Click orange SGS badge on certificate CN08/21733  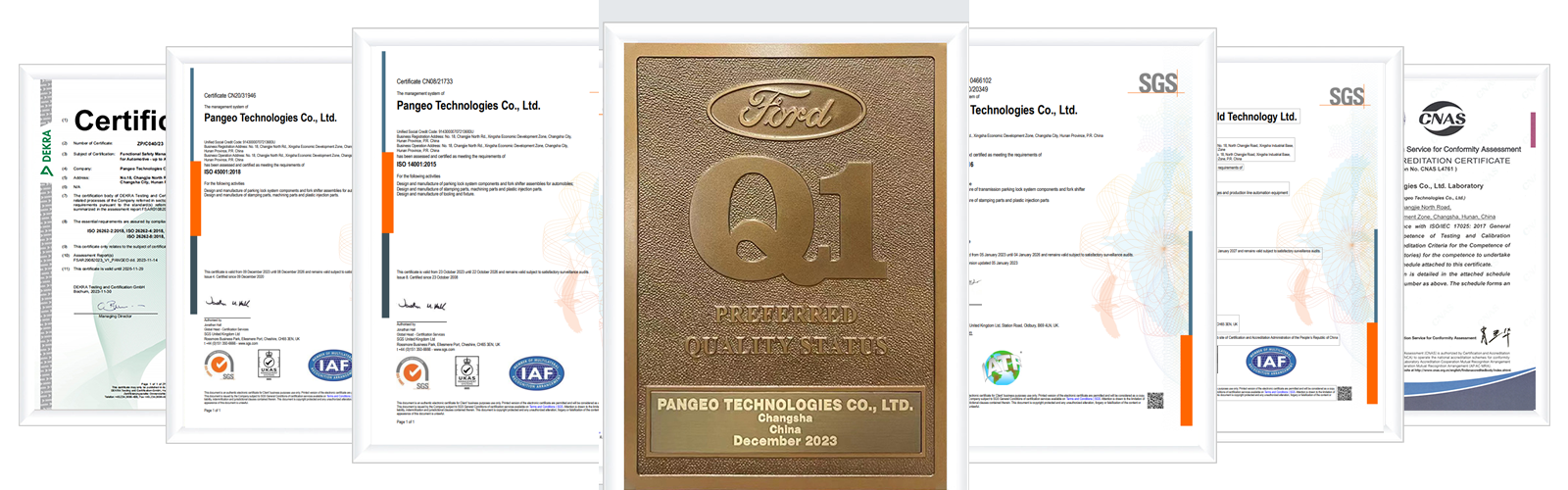point(414,373)
